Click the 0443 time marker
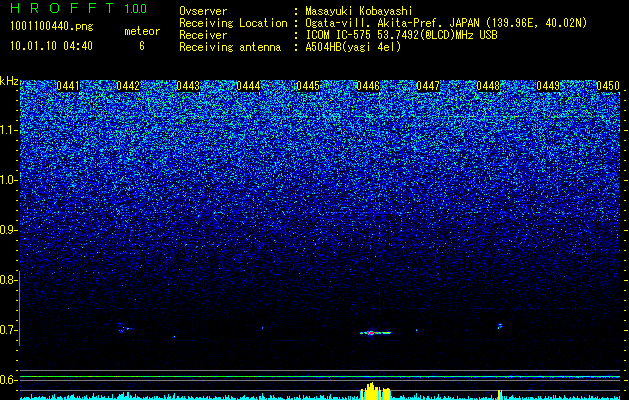629x400 pixels. click(x=188, y=86)
